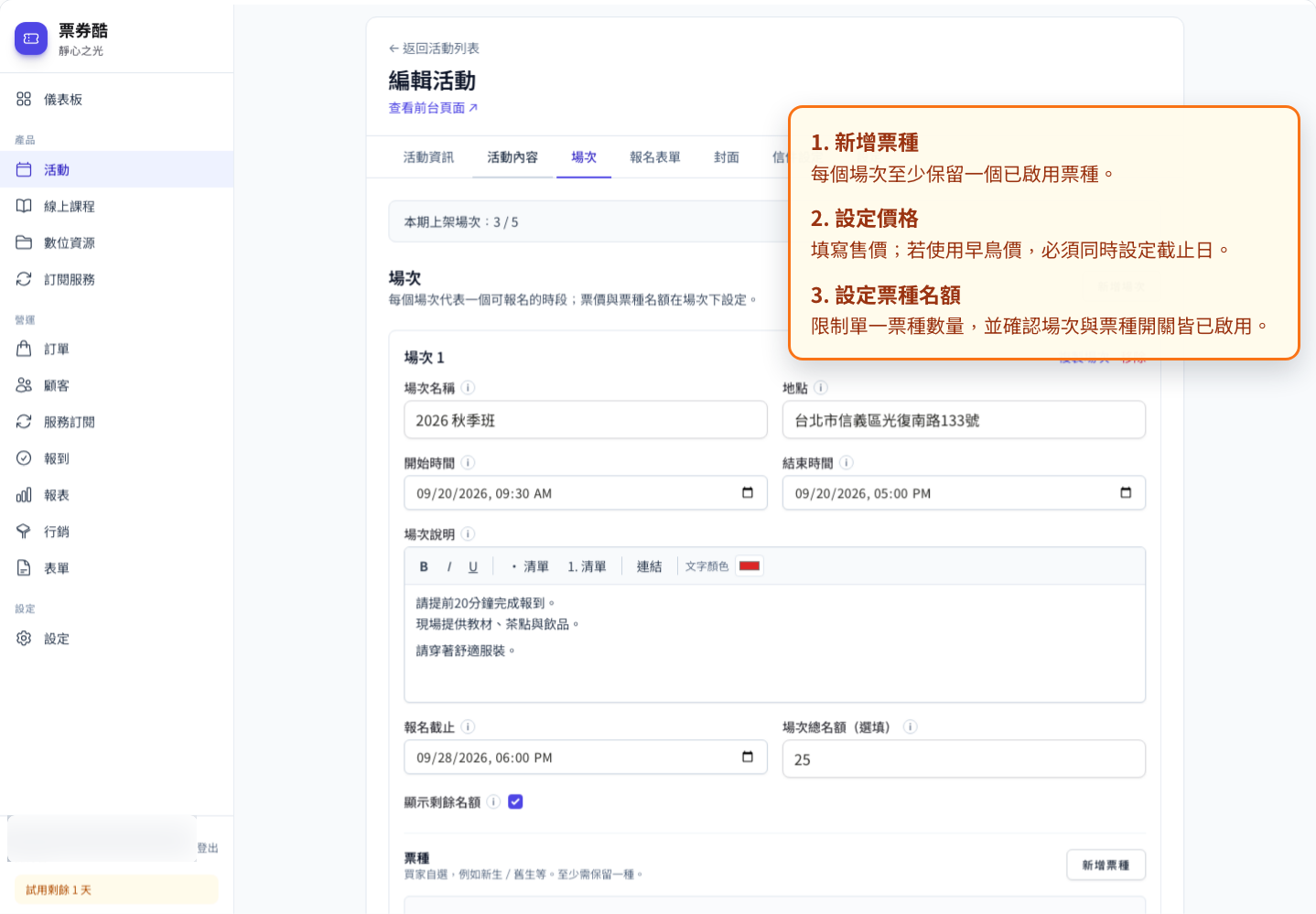Toggle italic formatting in editor
Image resolution: width=1316 pixels, height=914 pixels.
[449, 566]
